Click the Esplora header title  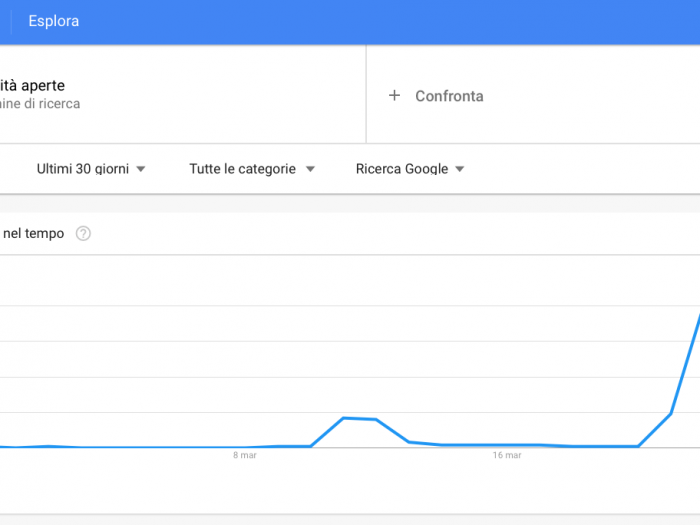click(x=54, y=21)
